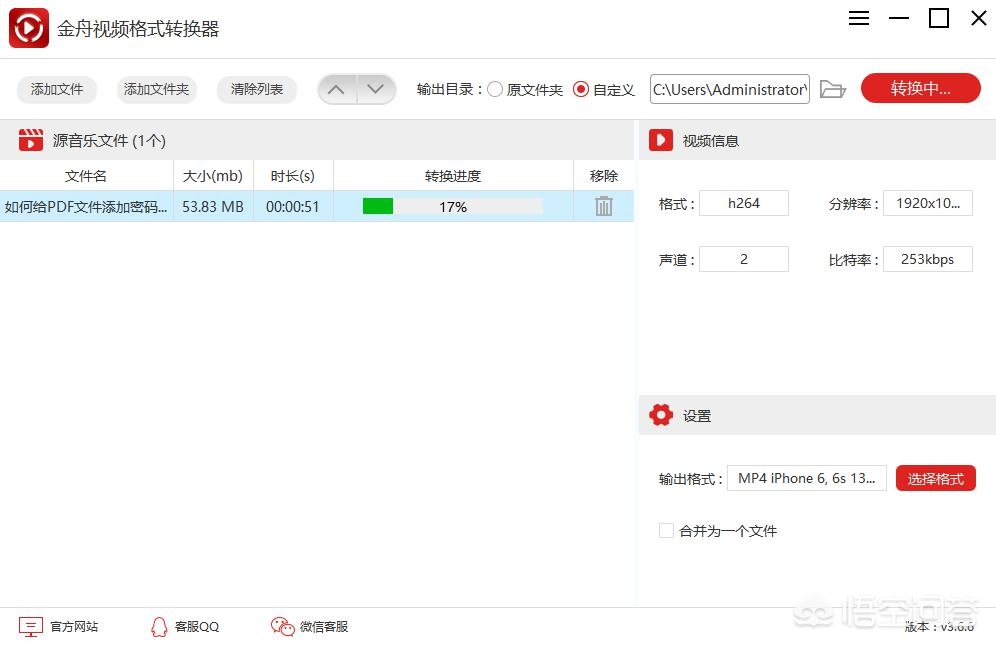The height and width of the screenshot is (646, 996).
Task: Click the 253kbps bitrate field
Action: 927,259
